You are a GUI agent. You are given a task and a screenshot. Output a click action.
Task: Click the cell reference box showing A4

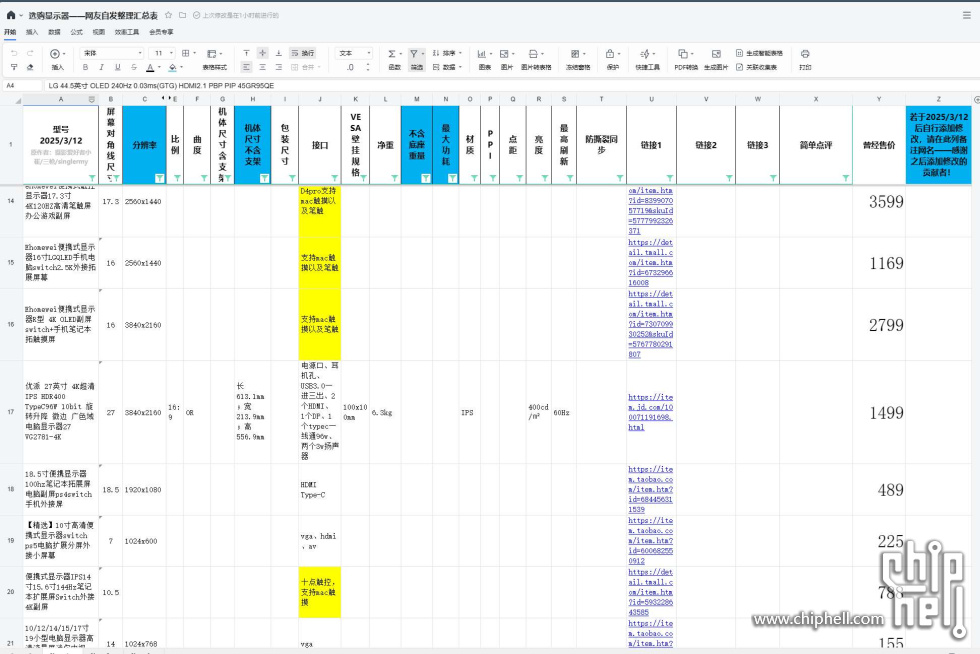coord(22,86)
